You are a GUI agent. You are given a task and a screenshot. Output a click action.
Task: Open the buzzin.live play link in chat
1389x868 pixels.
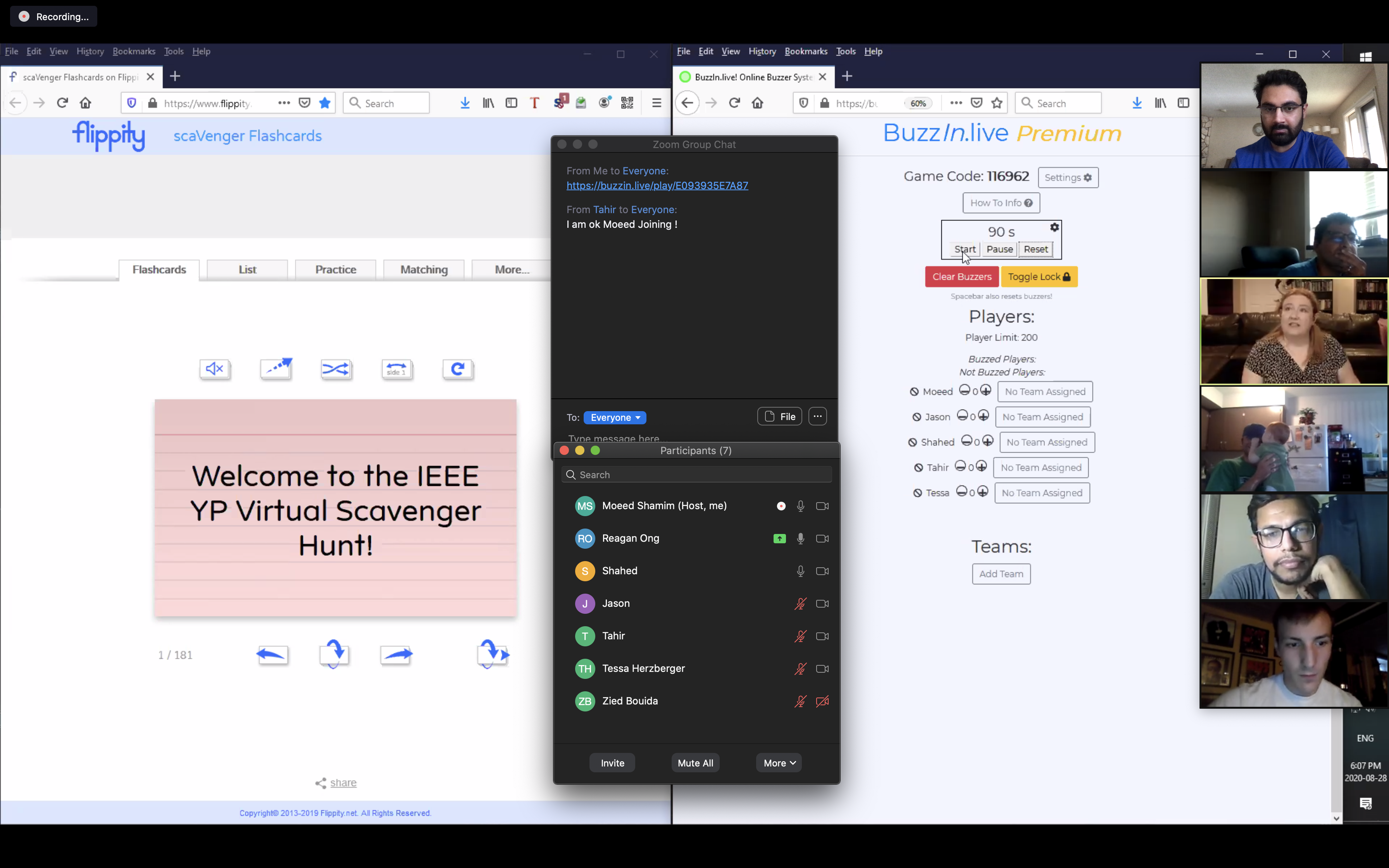click(x=657, y=186)
